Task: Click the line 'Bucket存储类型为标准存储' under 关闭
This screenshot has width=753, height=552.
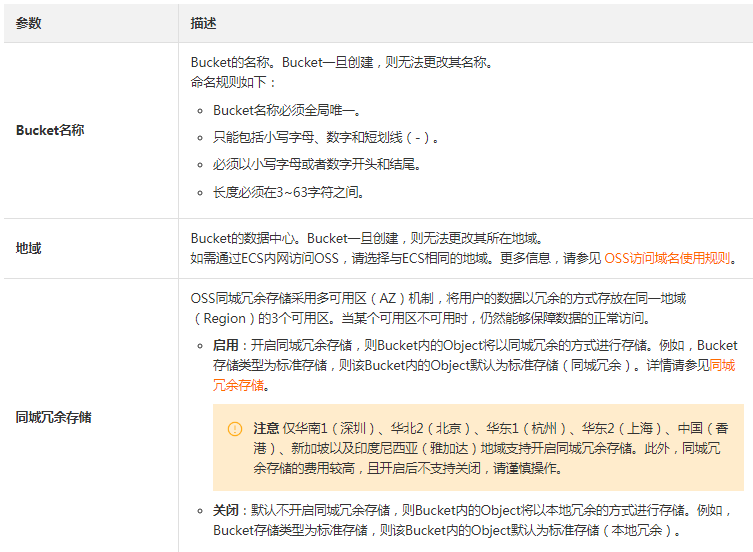Action: (447, 530)
